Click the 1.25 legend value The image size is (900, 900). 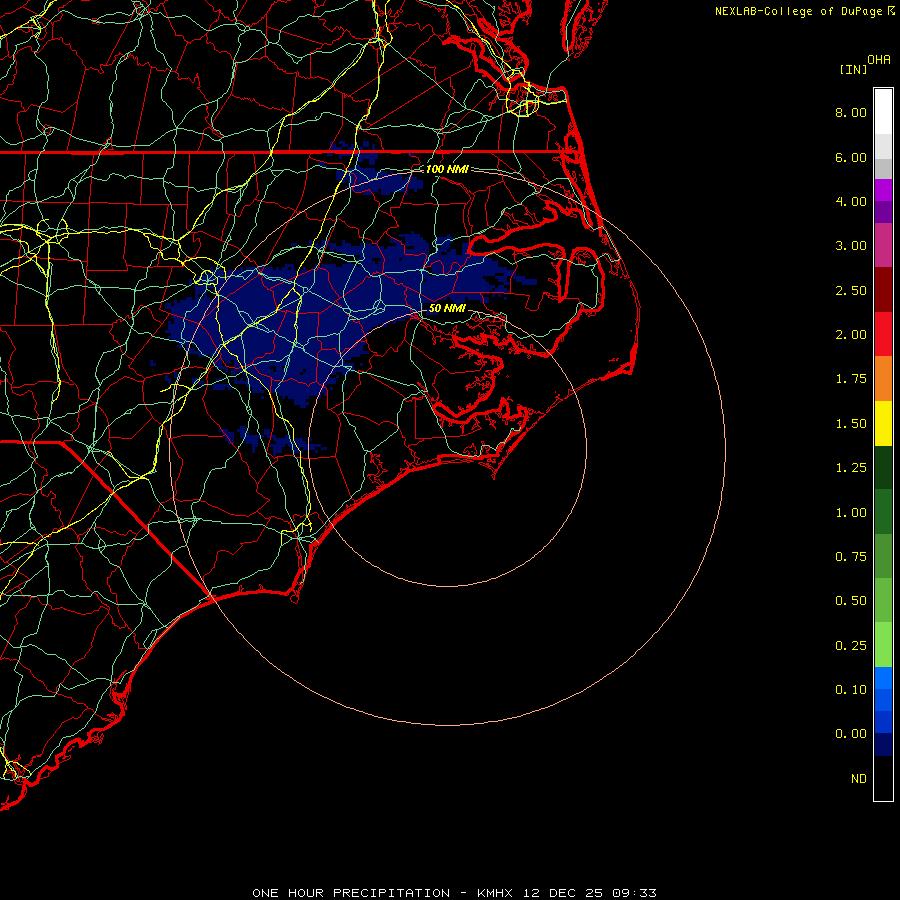[851, 468]
